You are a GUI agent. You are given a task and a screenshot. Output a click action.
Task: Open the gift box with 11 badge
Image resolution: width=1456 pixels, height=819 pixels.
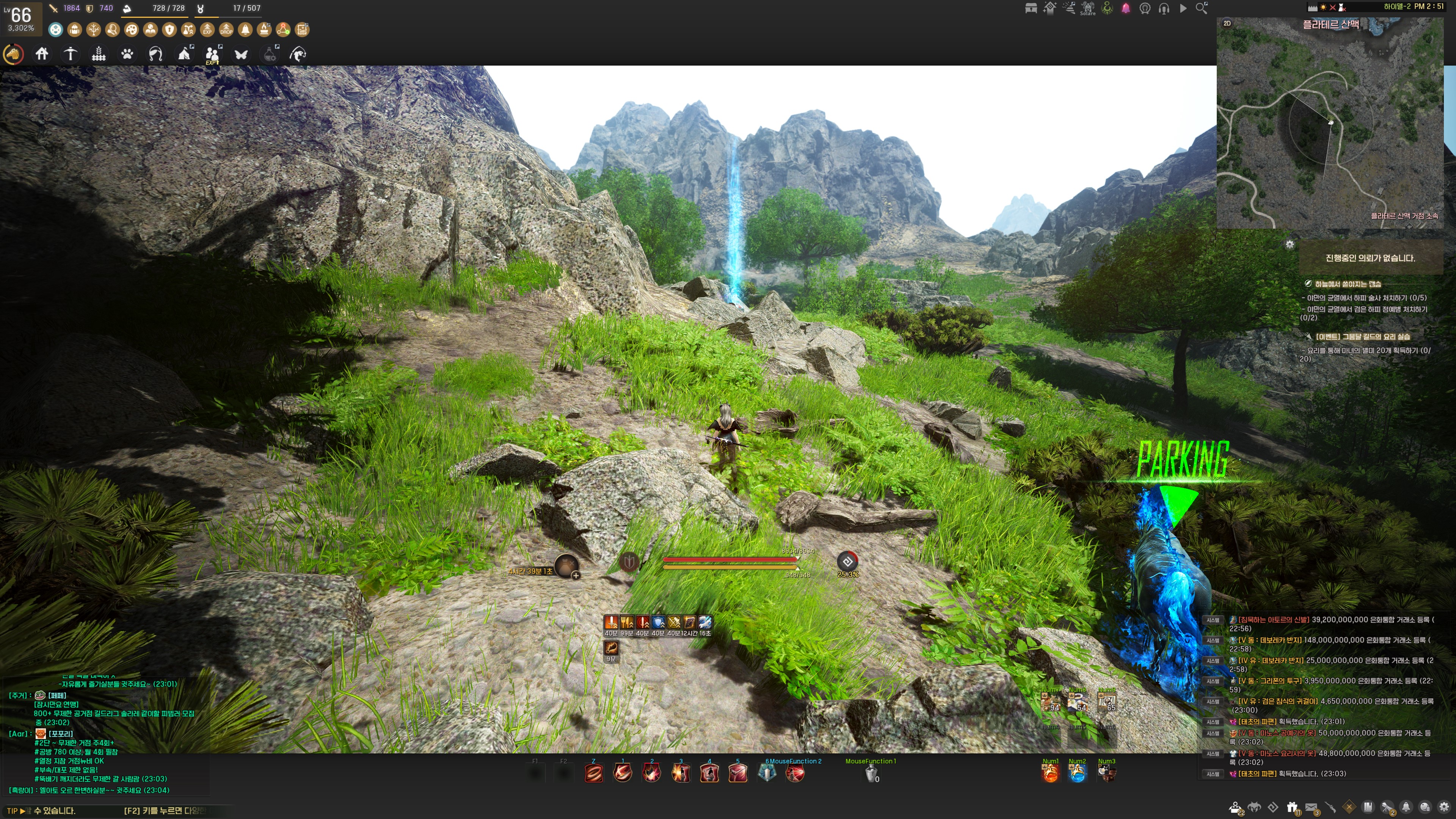coord(1292,806)
